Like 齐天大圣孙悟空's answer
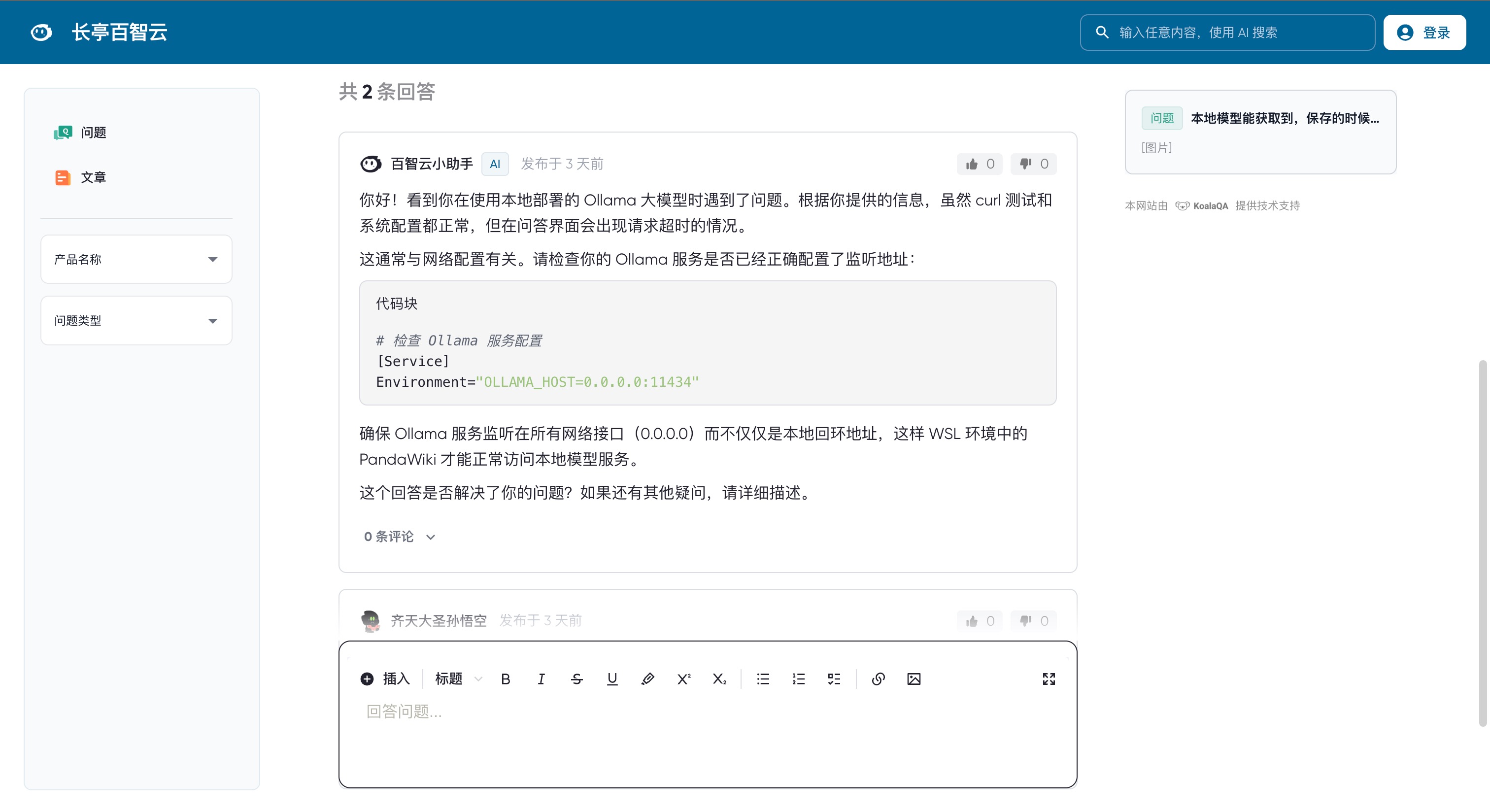The image size is (1490, 812). pos(979,620)
